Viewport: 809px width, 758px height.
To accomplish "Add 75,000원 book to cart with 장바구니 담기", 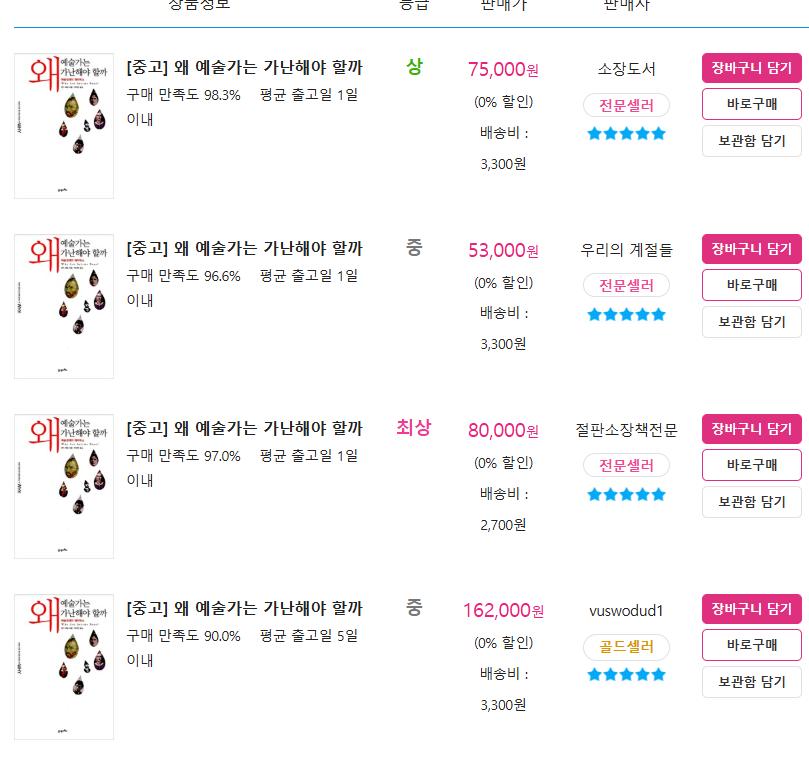I will (752, 68).
